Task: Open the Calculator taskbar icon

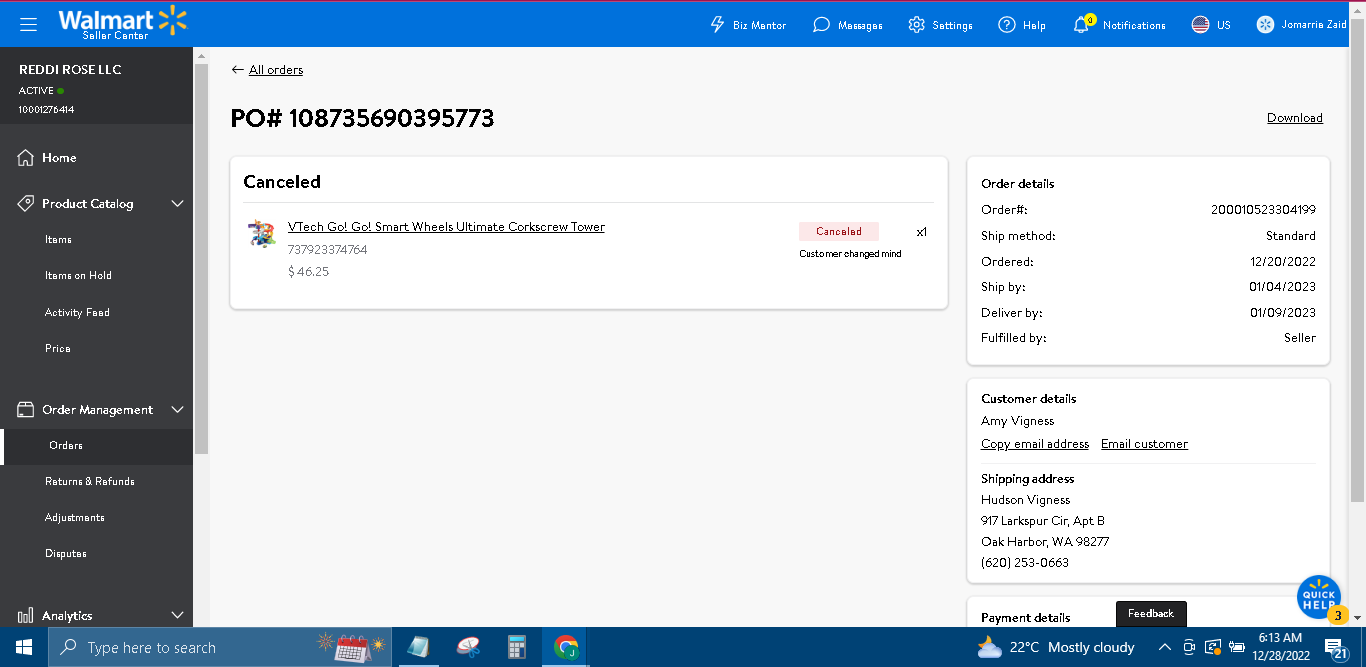Action: tap(517, 647)
